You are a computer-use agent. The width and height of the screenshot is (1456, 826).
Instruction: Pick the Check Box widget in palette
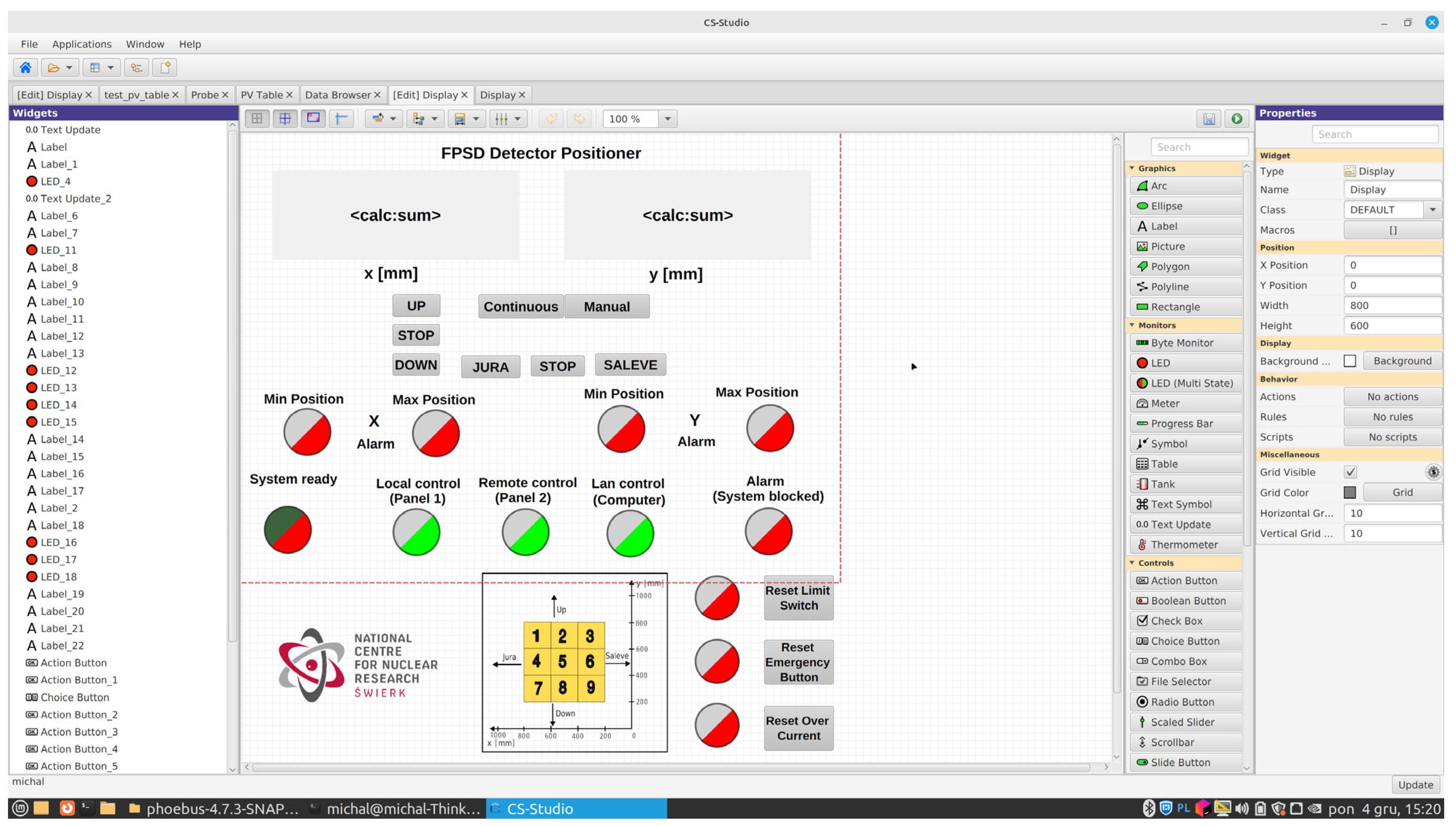(1176, 621)
